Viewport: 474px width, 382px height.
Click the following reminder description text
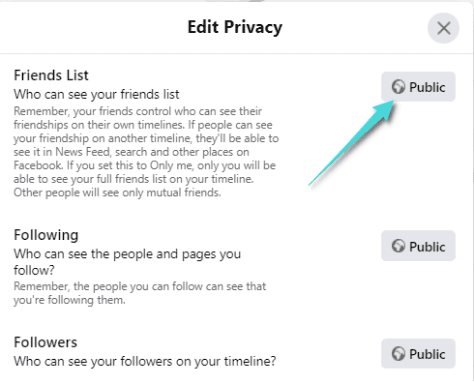tap(140, 293)
